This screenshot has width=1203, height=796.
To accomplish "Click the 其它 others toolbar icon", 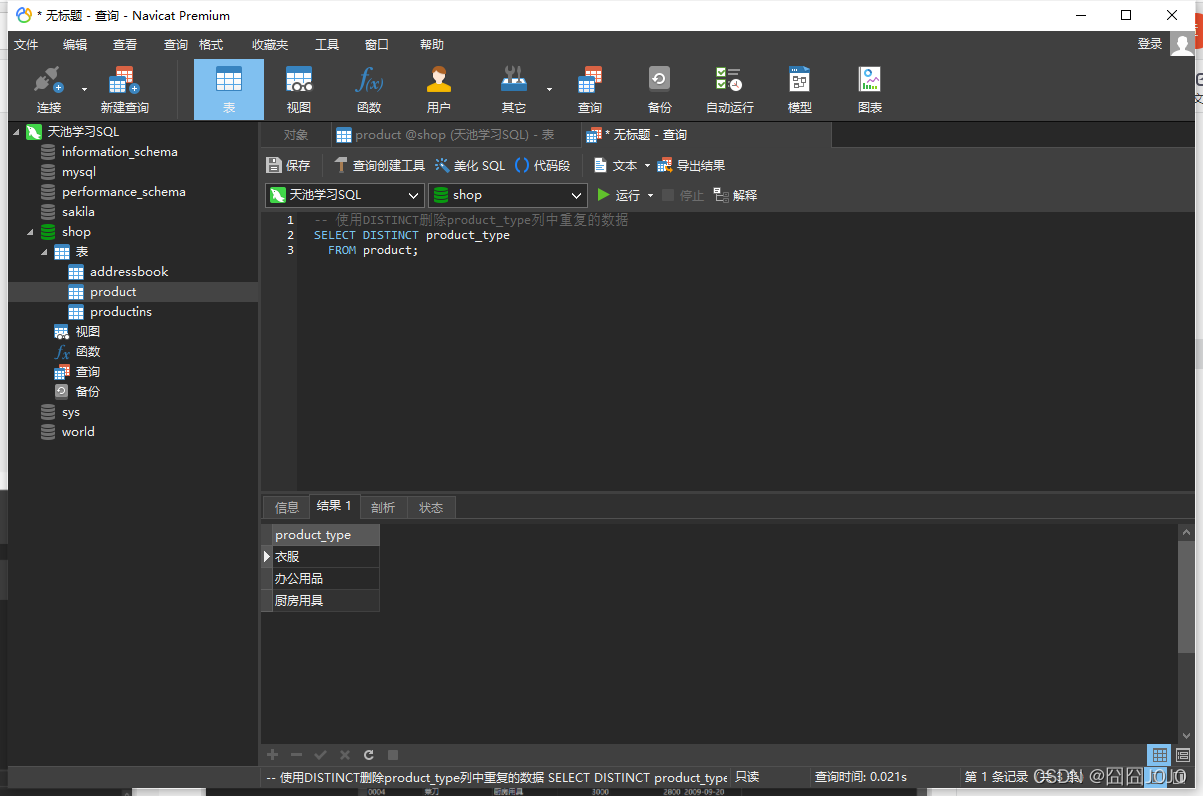I will pyautogui.click(x=514, y=90).
